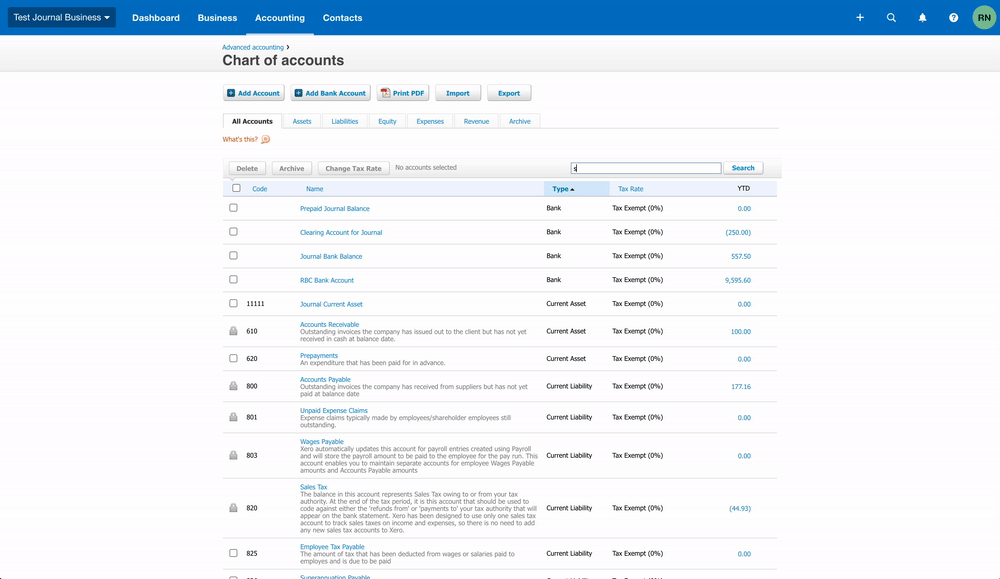Click the Add Bank Account button
1000x579 pixels.
coord(330,92)
